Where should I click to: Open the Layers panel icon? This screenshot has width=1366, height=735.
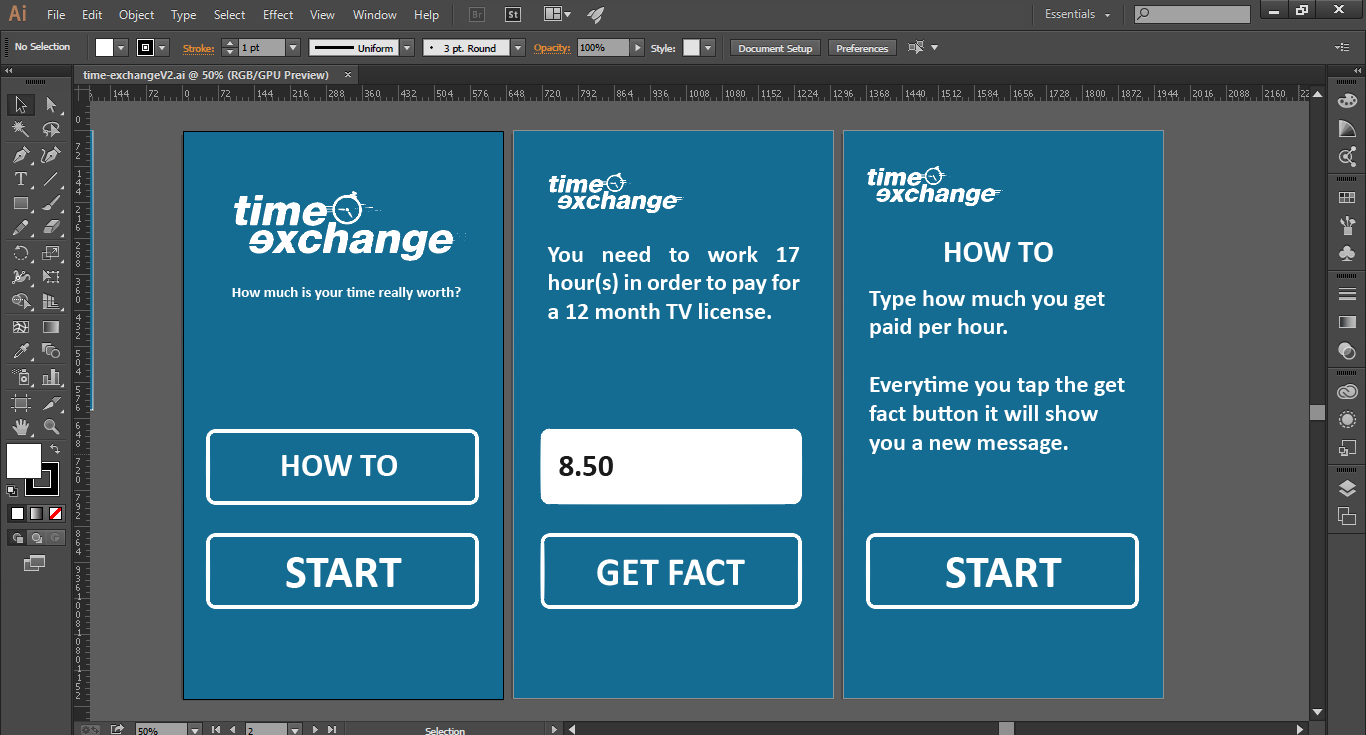(1347, 488)
